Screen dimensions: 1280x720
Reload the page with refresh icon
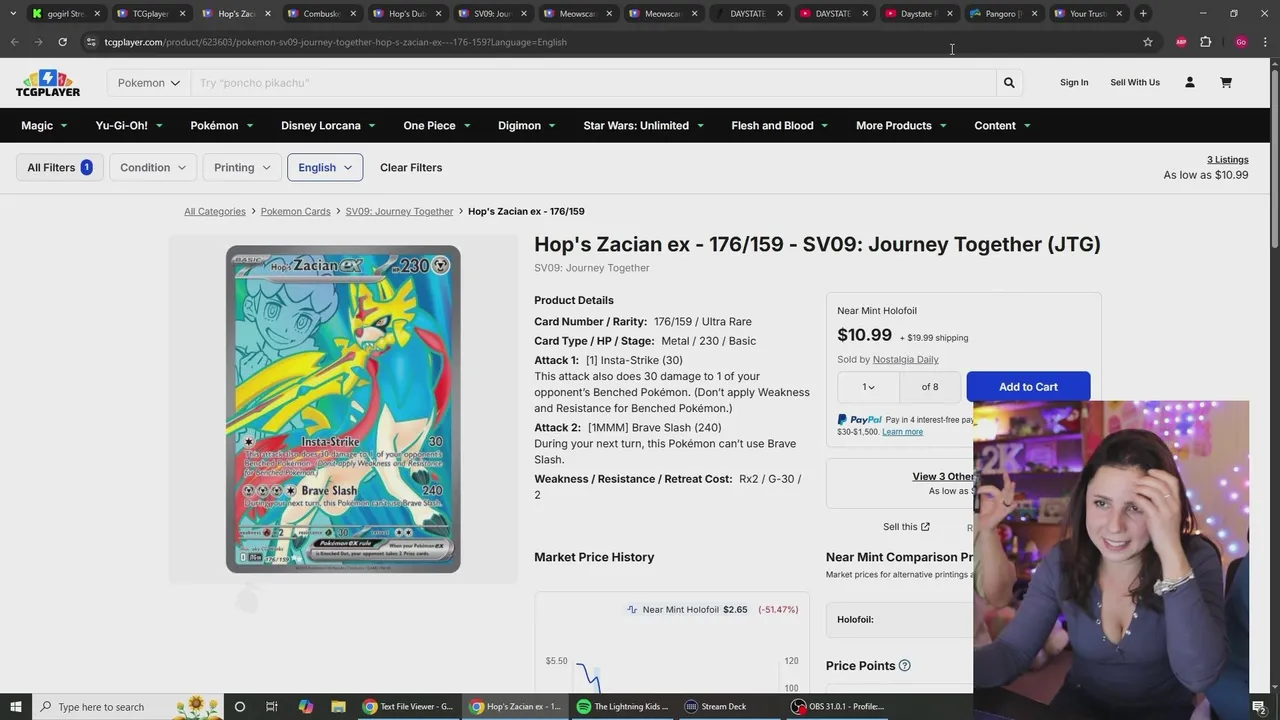62,42
